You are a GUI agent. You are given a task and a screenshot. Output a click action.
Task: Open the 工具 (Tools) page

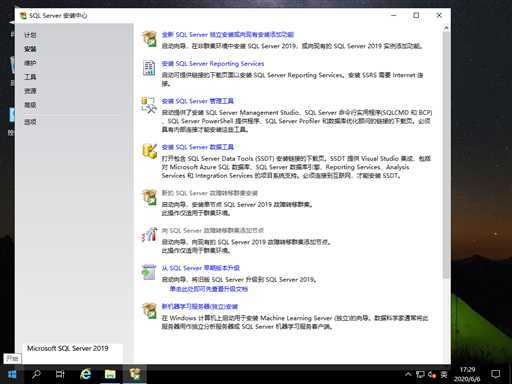click(30, 77)
